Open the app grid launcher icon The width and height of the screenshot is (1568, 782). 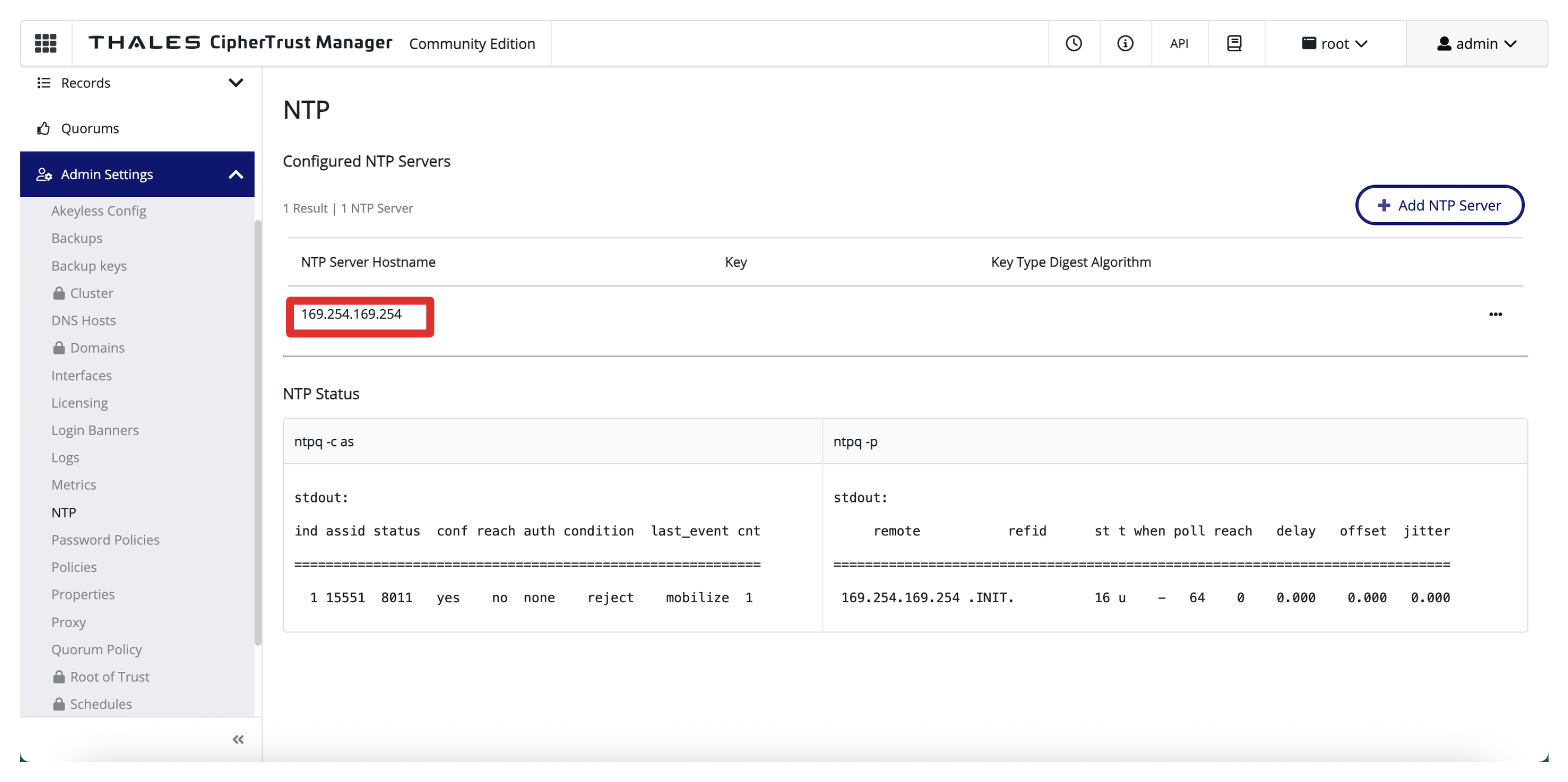click(x=46, y=44)
